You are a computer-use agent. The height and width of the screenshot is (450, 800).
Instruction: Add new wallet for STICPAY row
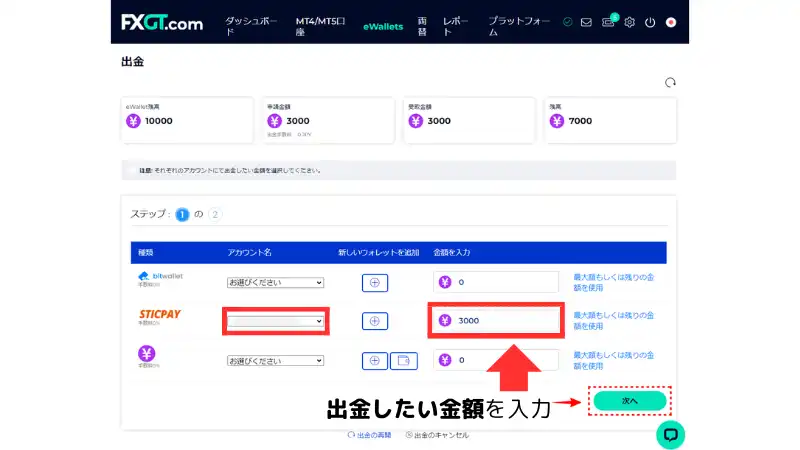click(374, 321)
